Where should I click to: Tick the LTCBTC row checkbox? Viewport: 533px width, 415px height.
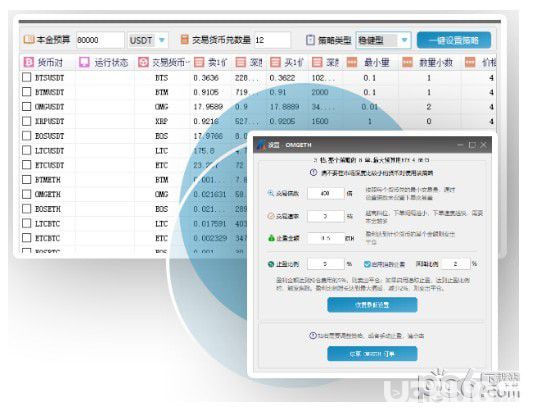coord(27,223)
